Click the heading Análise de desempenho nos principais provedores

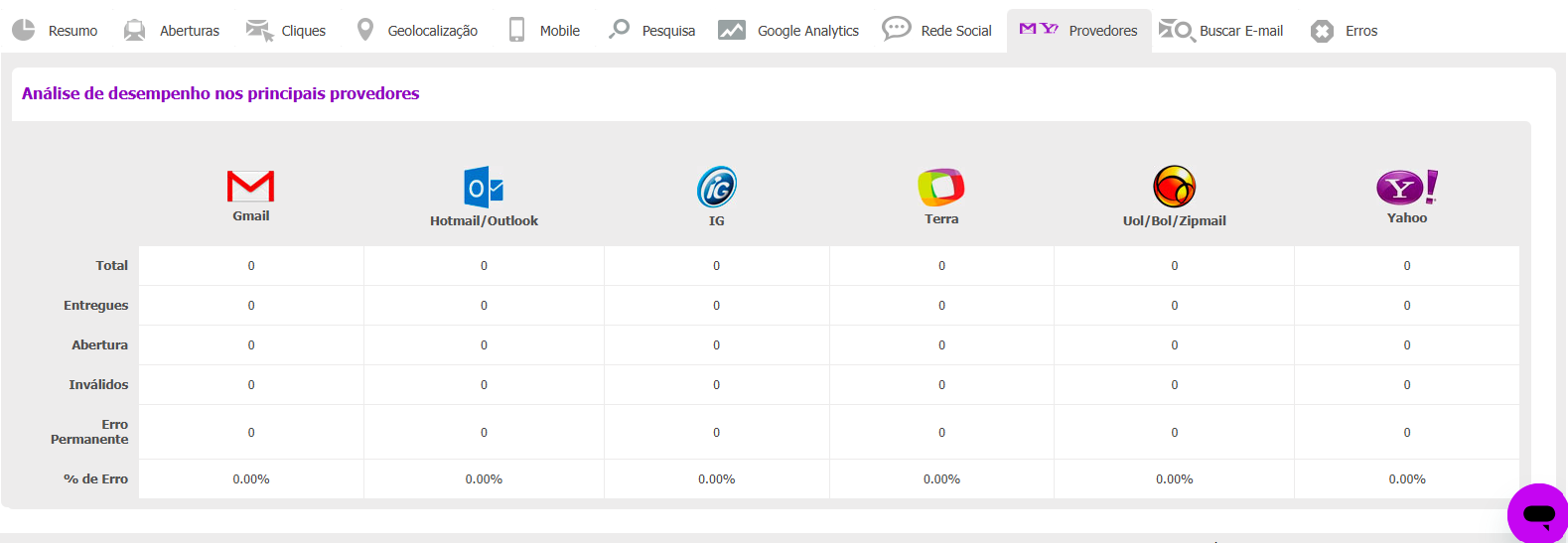pos(220,93)
